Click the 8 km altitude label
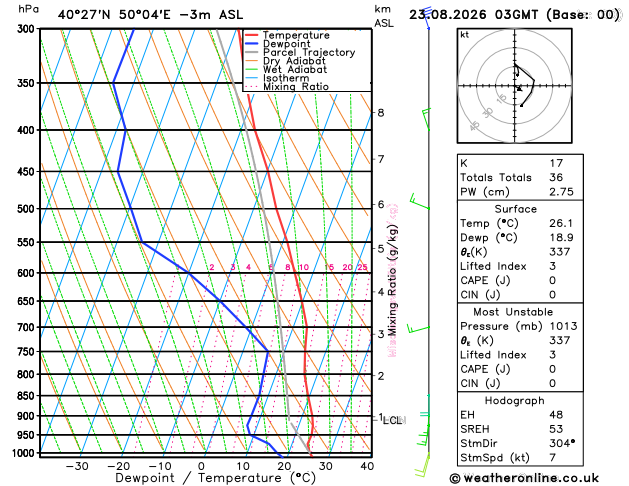The width and height of the screenshot is (629, 486). point(381,113)
